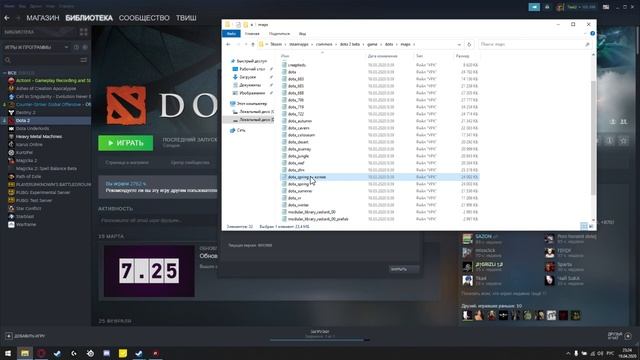Go back in File Explorer navigation
This screenshot has height=360, width=640.
click(x=228, y=44)
